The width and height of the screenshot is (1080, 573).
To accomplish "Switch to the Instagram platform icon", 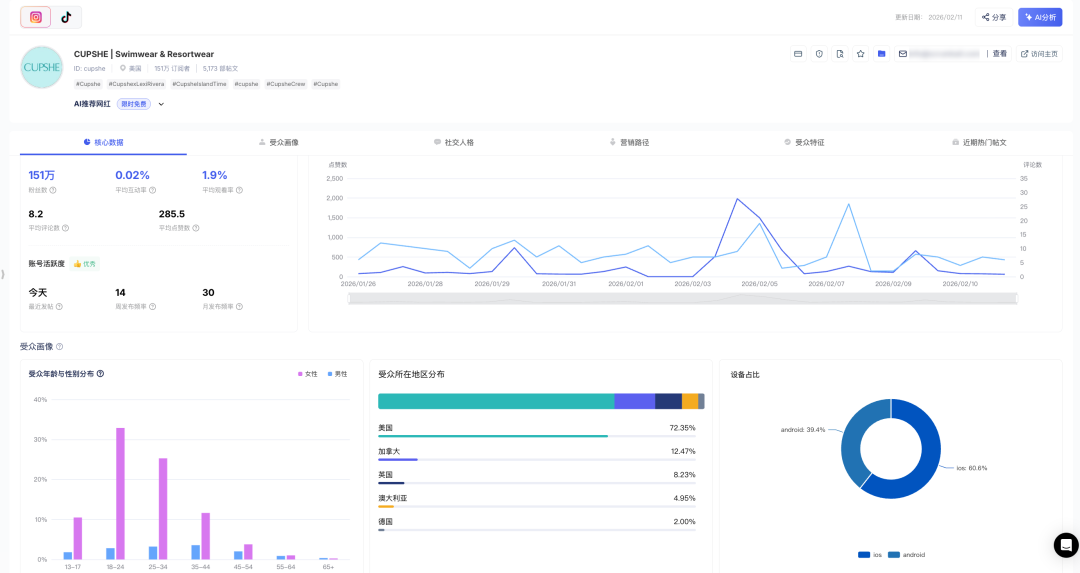I will [x=36, y=17].
